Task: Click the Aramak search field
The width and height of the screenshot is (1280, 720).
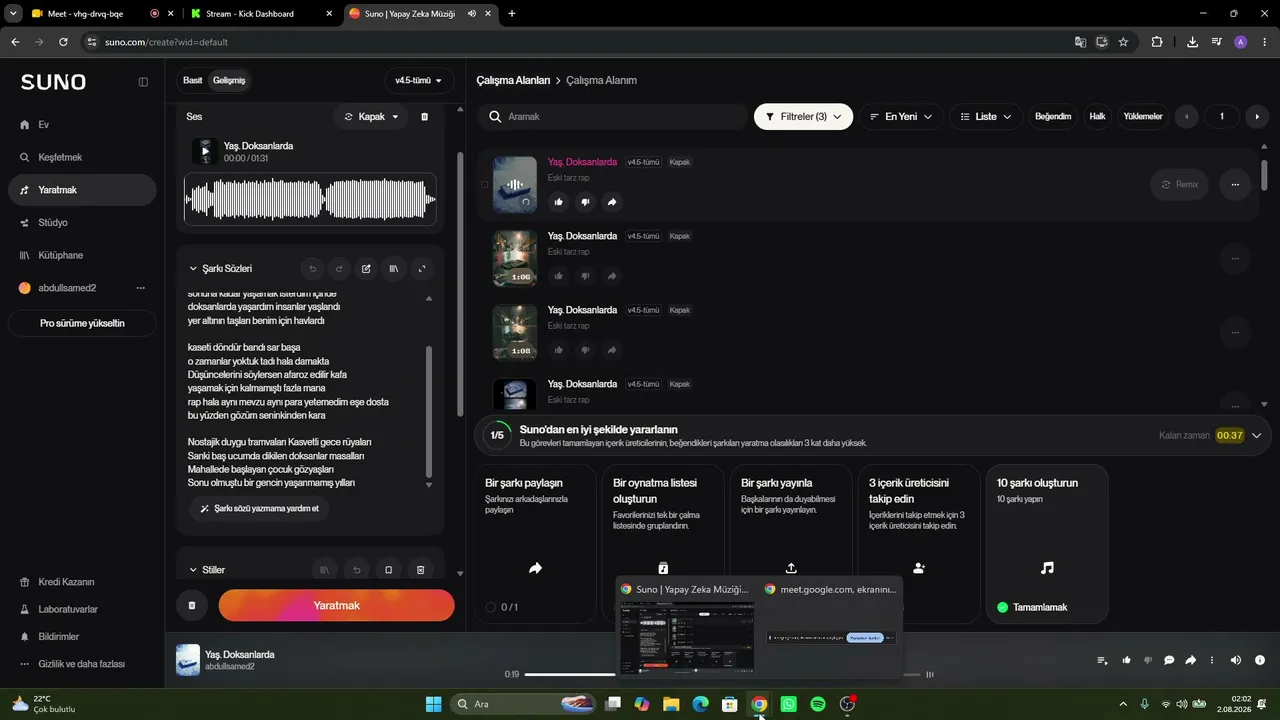Action: click(612, 117)
